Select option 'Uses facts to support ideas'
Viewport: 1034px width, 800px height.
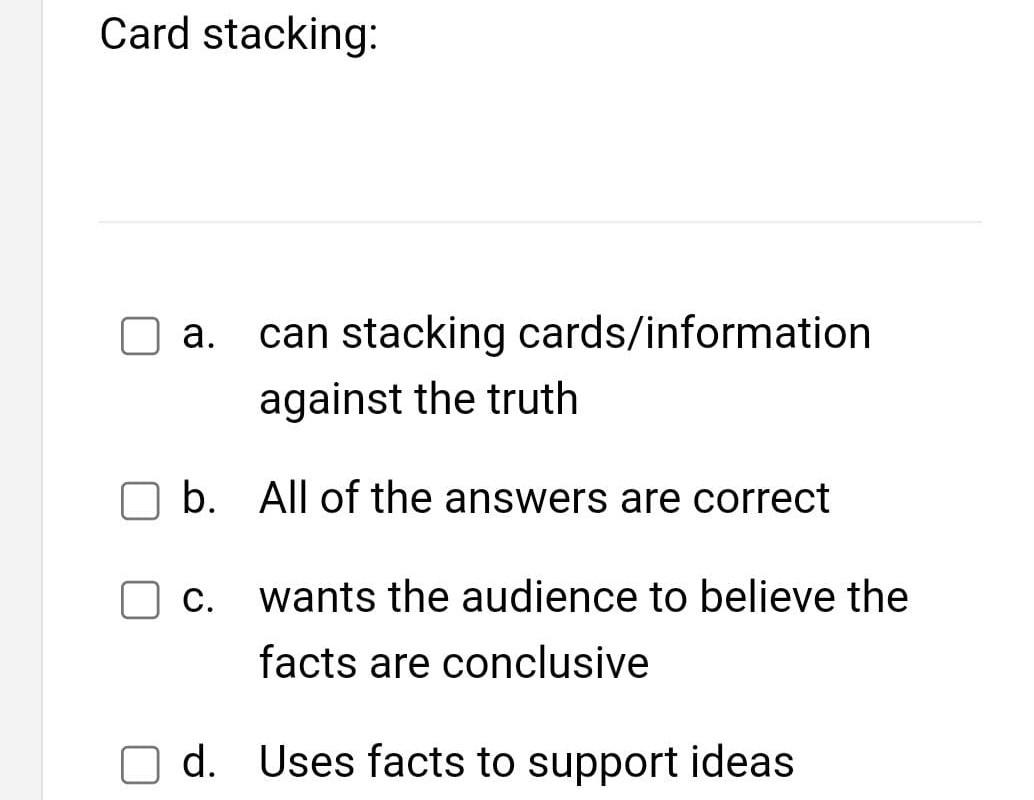tap(525, 762)
